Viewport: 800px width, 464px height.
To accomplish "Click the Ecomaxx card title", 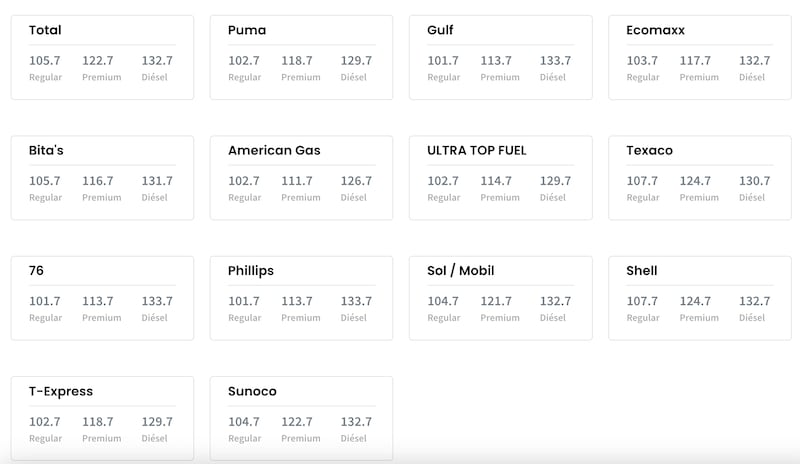I will [655, 30].
